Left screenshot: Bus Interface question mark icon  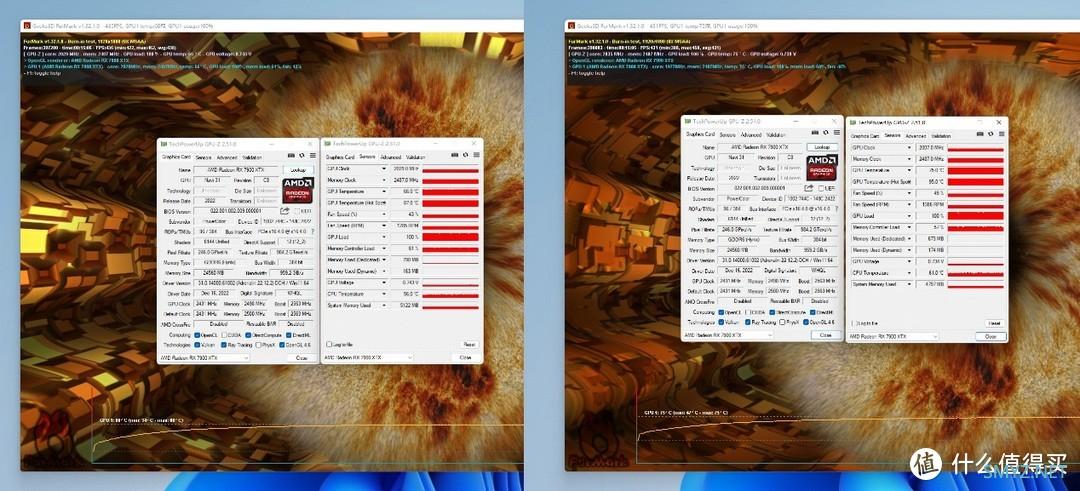(313, 231)
